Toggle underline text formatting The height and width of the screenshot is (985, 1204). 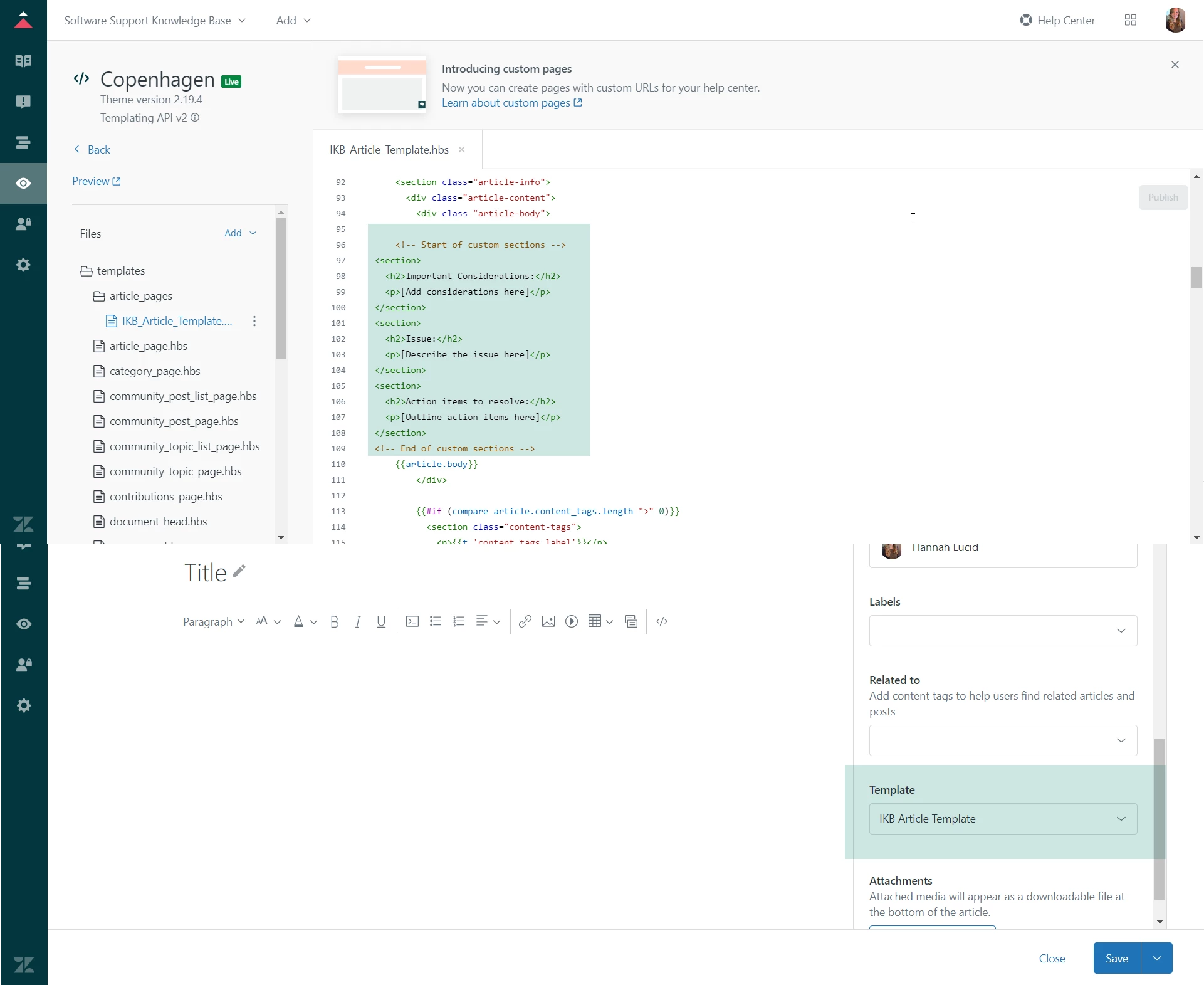(381, 621)
